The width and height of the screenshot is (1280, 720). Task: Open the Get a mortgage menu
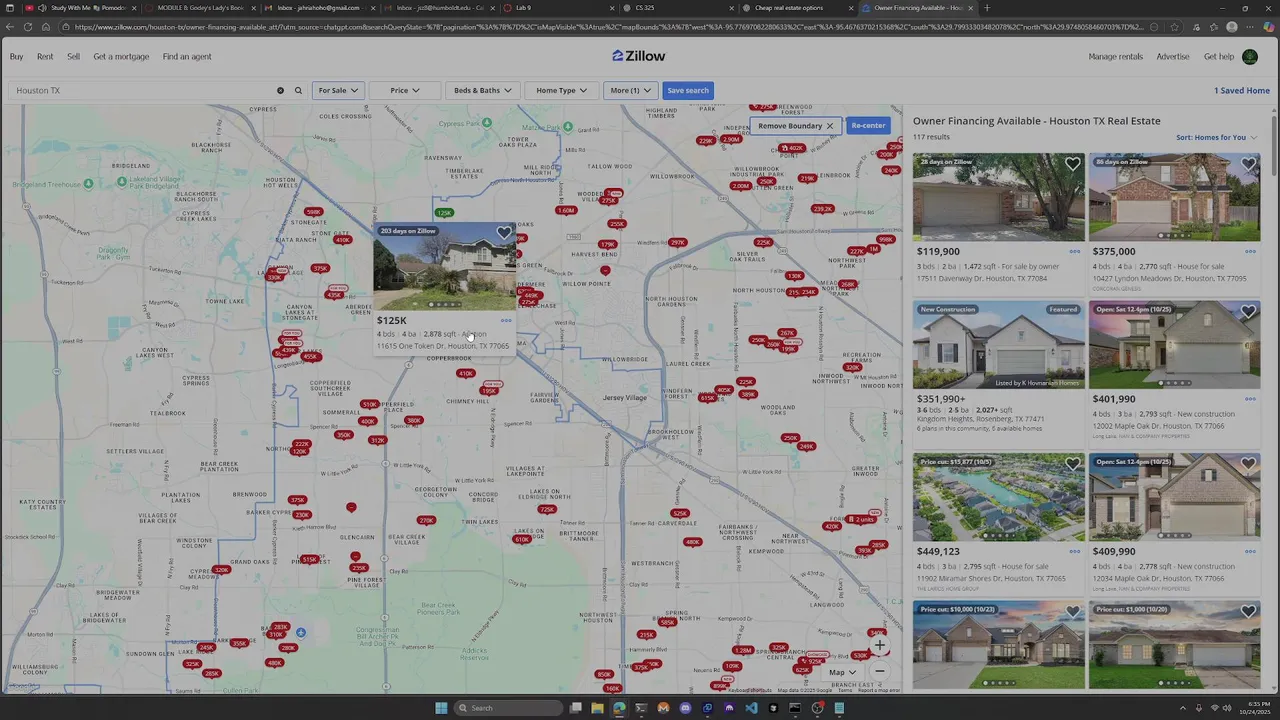(121, 56)
